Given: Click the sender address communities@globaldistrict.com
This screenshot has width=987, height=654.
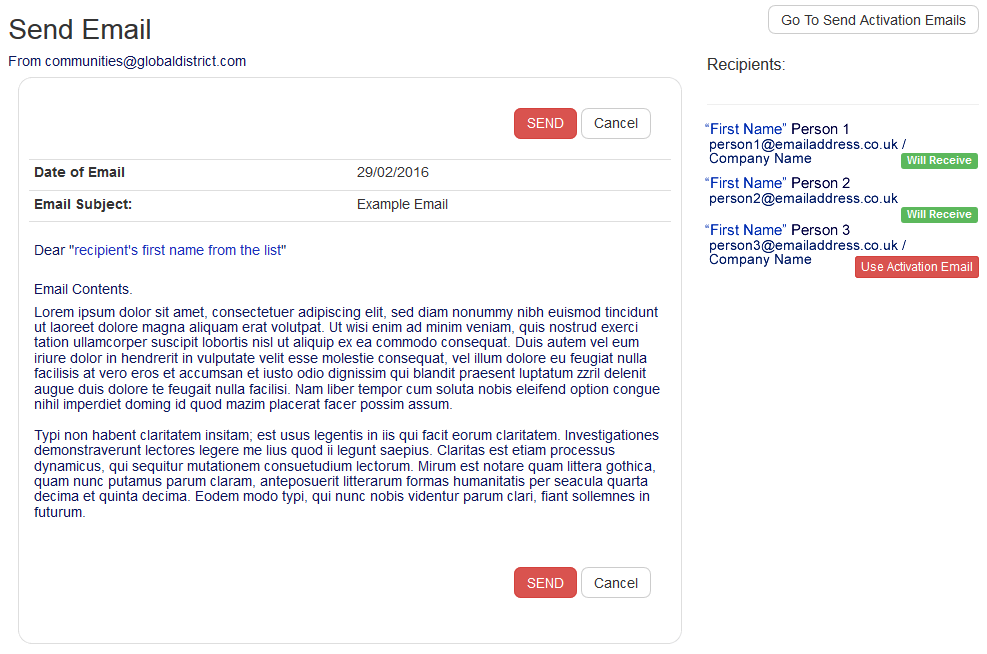Looking at the screenshot, I should click(x=145, y=62).
